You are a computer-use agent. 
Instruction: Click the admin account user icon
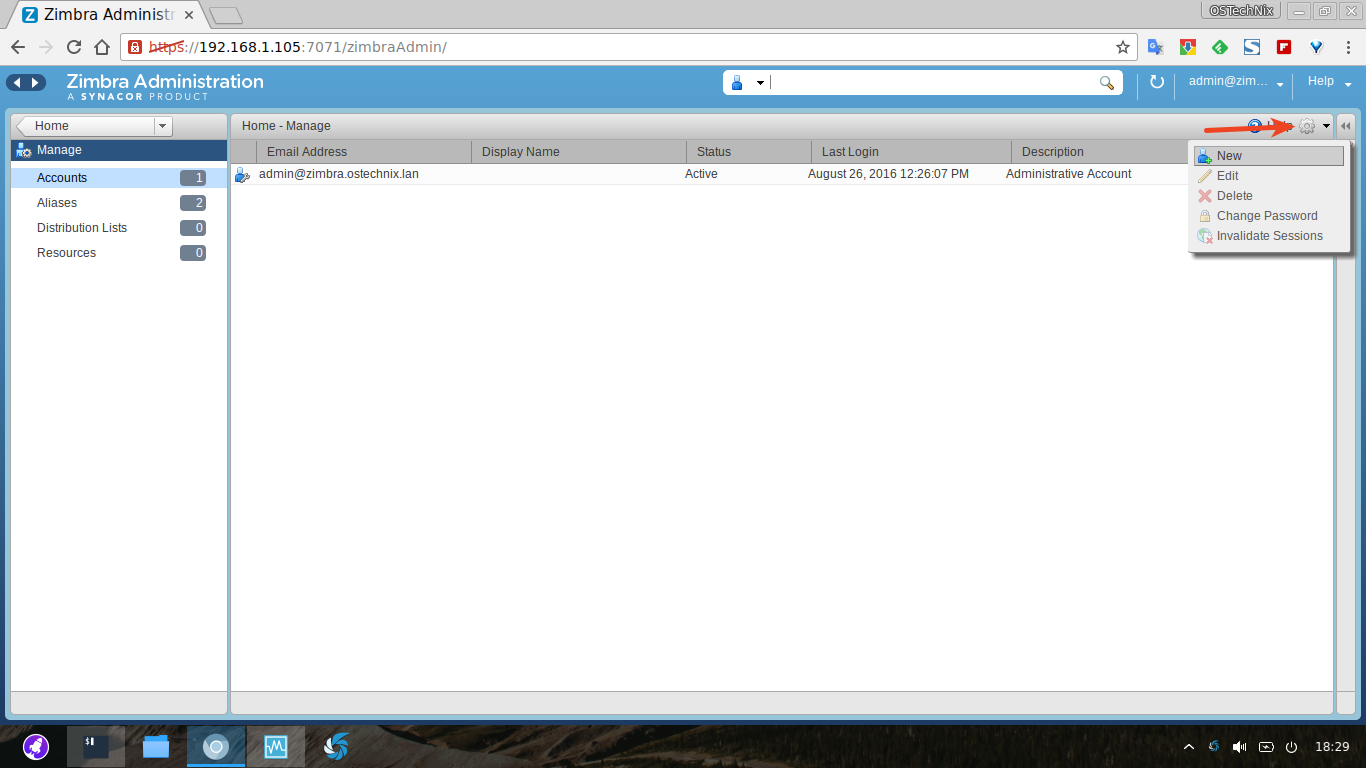(x=242, y=175)
